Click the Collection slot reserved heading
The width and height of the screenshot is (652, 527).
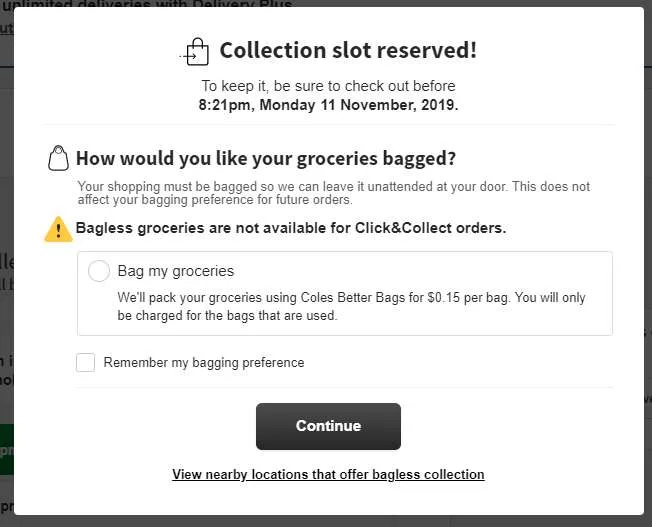(348, 50)
